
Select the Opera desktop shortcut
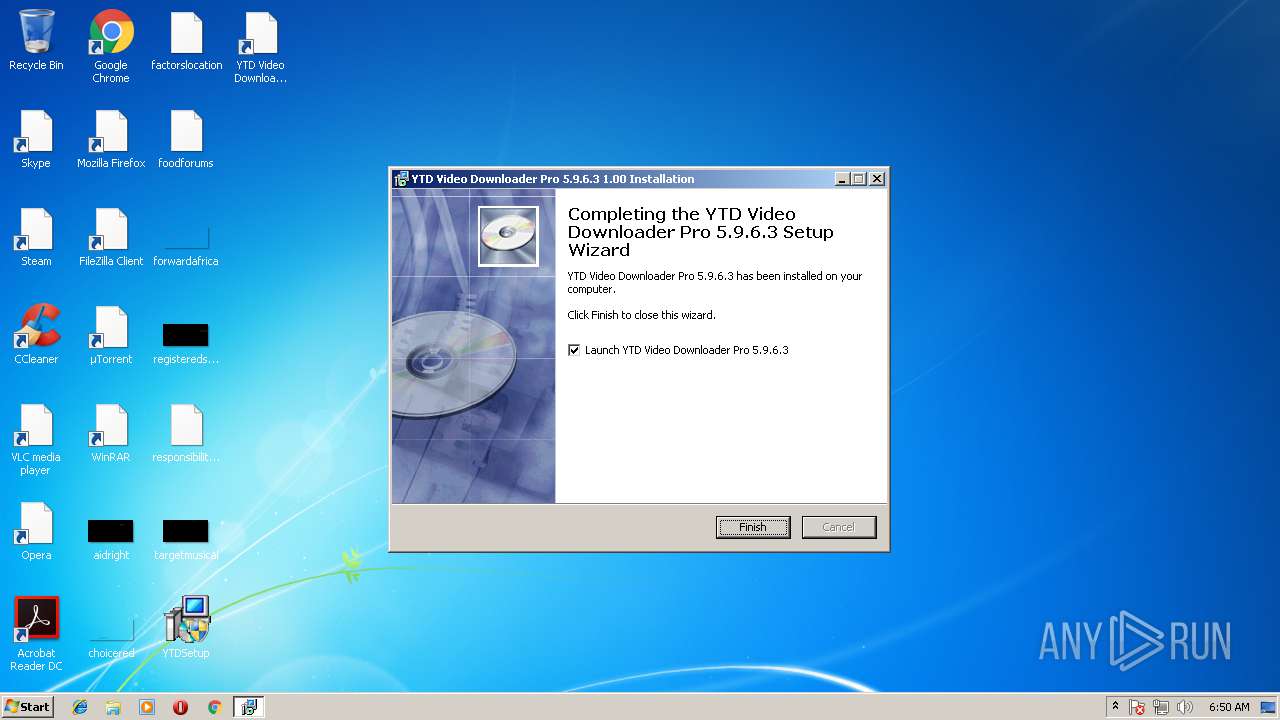click(x=36, y=531)
